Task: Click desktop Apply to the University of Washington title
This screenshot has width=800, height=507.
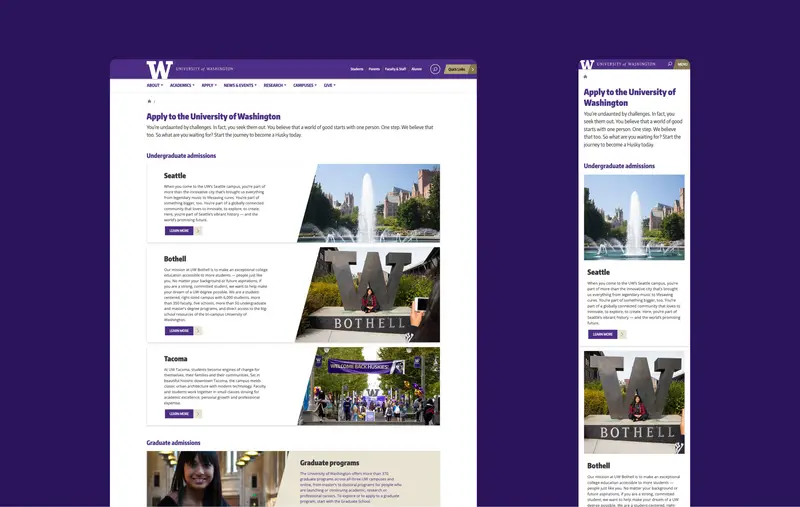Action: tap(213, 116)
